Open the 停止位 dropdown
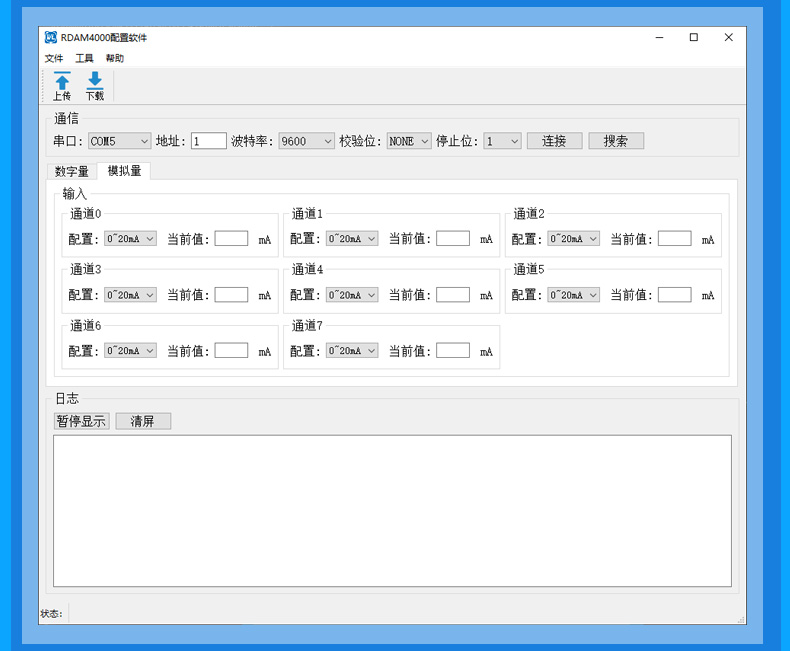This screenshot has width=790, height=651. coord(502,141)
